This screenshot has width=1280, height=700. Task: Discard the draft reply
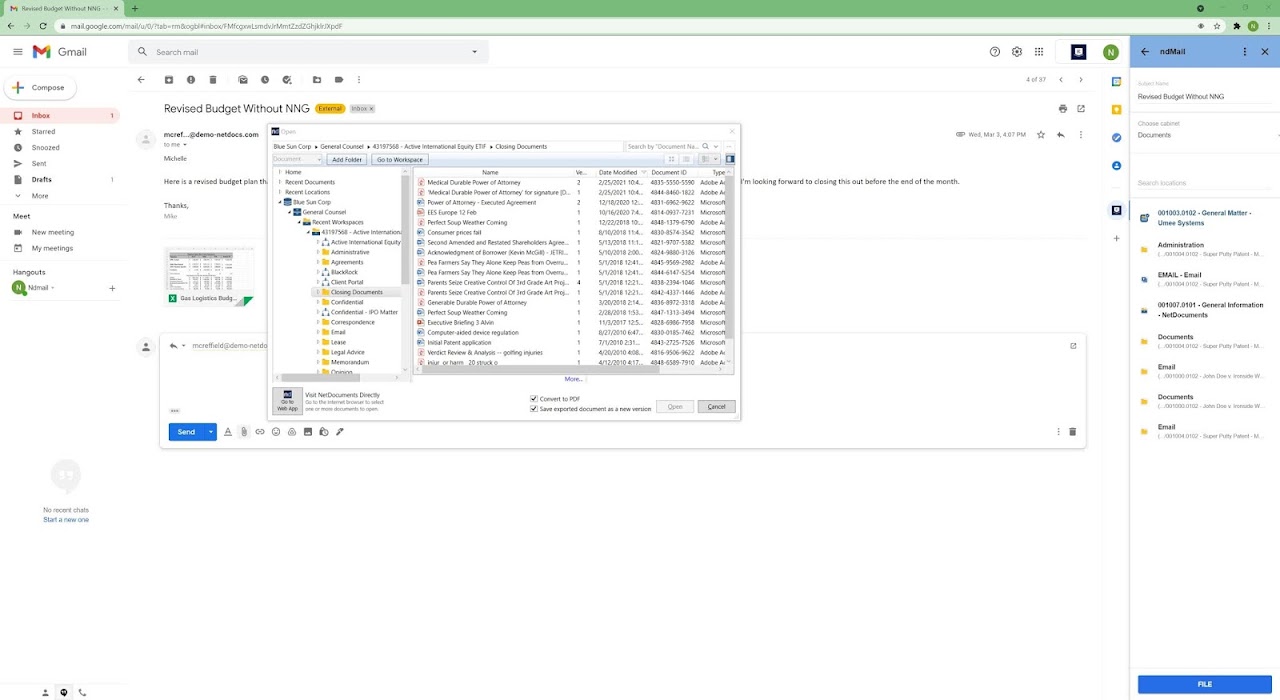tap(1072, 432)
